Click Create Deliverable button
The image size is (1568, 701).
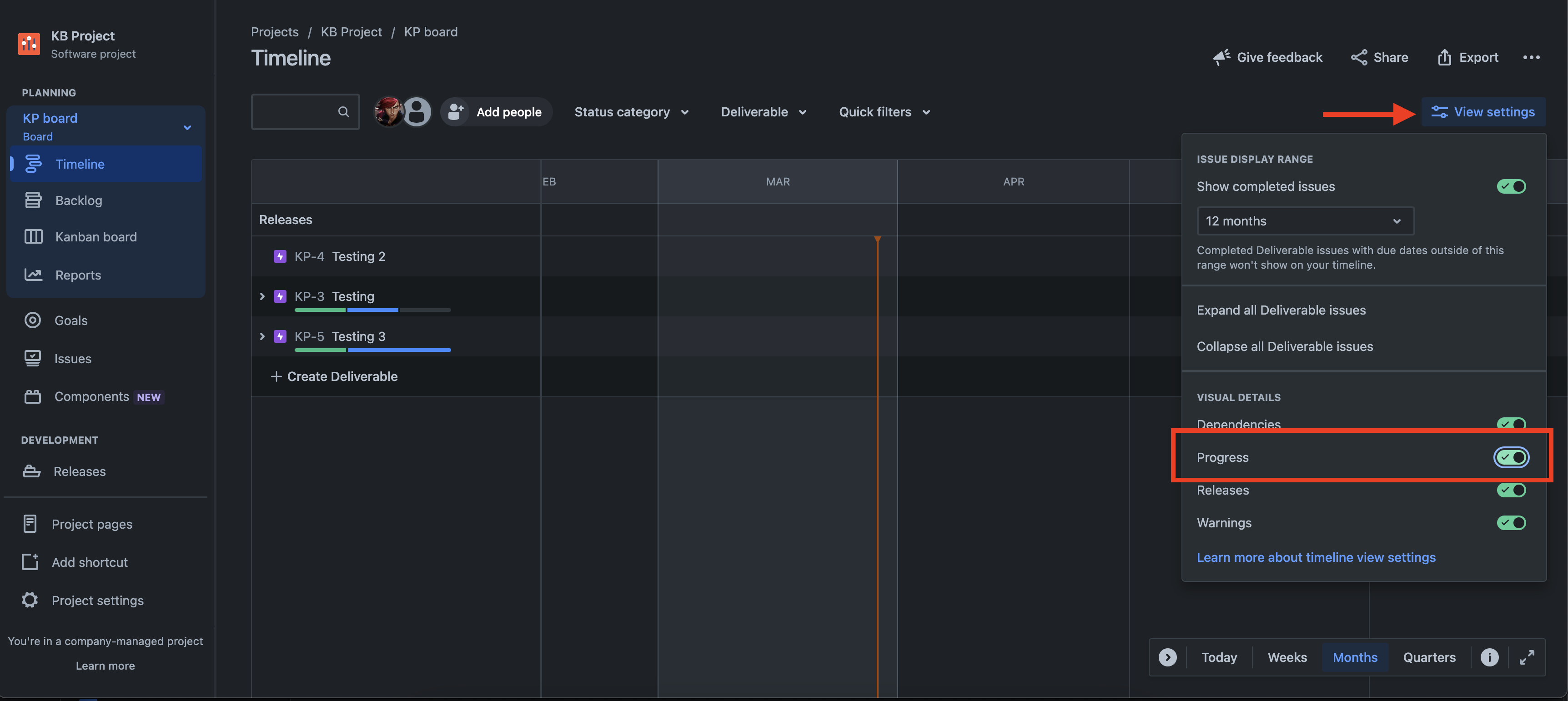[x=334, y=377]
